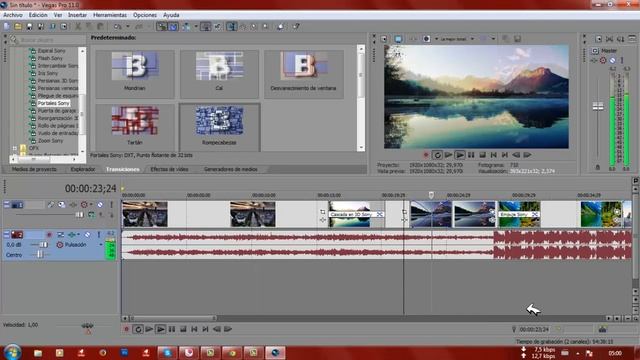Select Iris Sony in transitions tree
The width and height of the screenshot is (640, 360).
tap(48, 73)
